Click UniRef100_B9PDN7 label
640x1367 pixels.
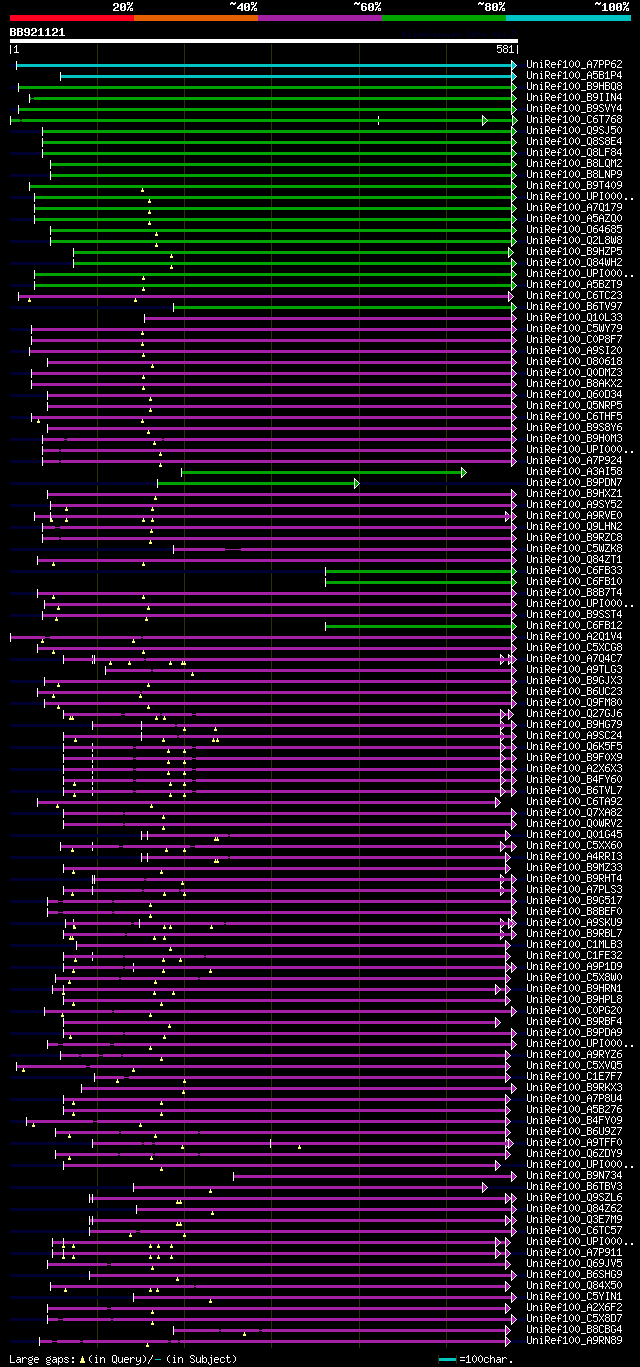click(573, 483)
